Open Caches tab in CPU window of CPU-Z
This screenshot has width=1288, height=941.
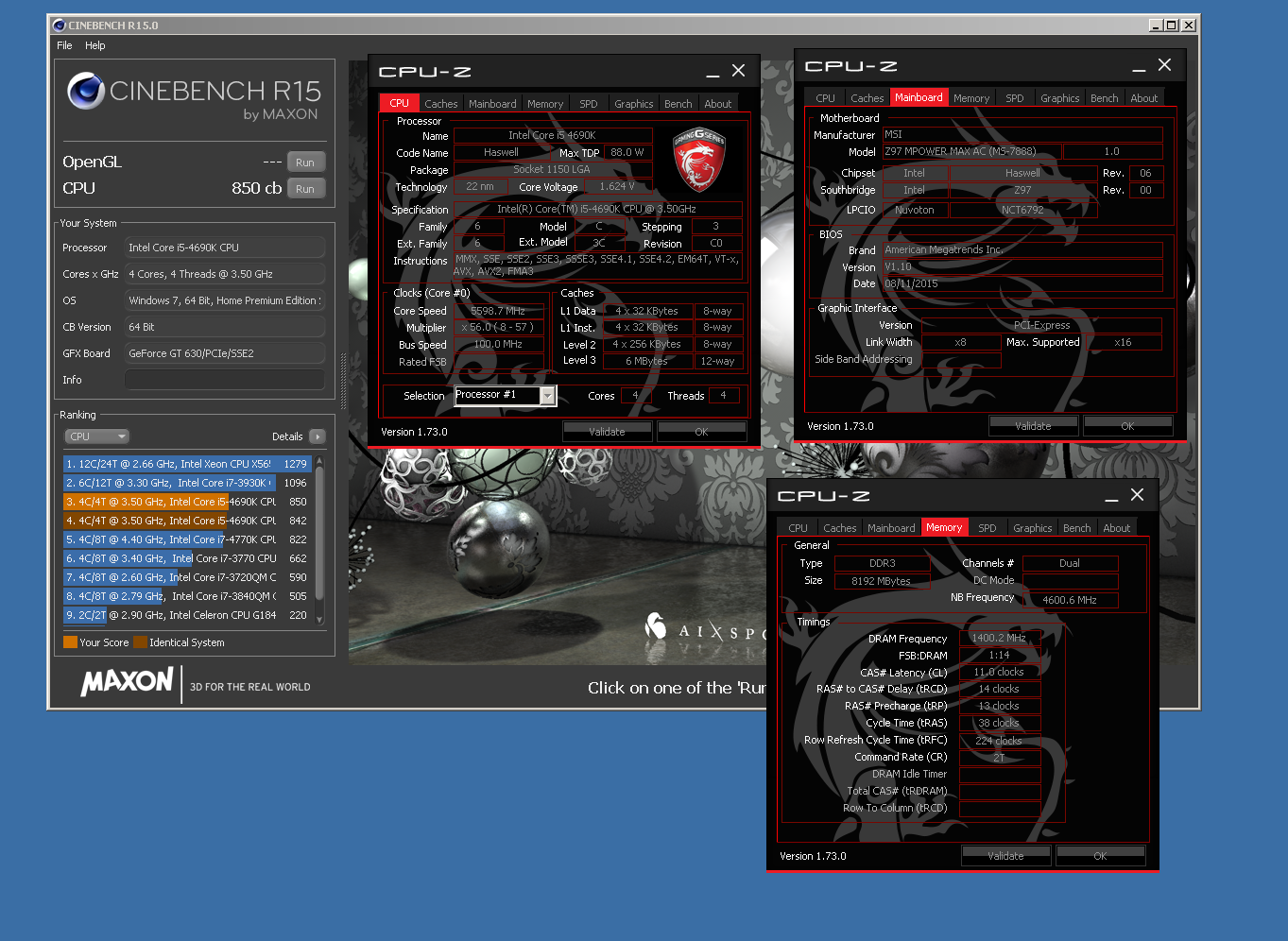pos(440,104)
